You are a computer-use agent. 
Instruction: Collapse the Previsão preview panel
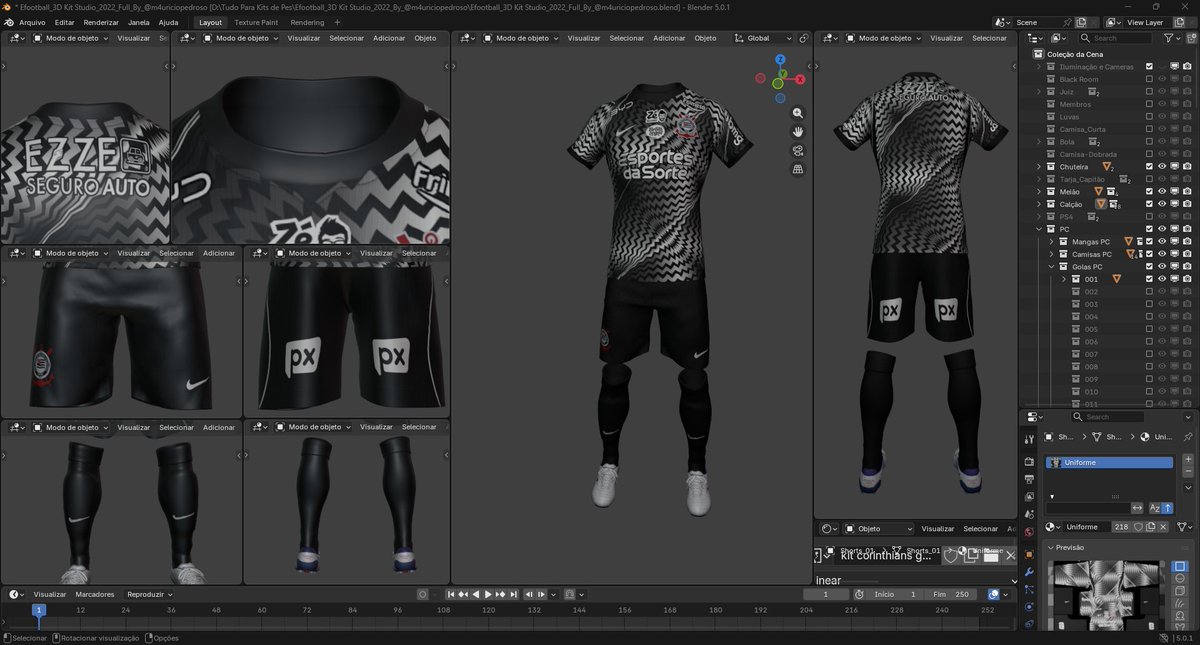pos(1051,547)
